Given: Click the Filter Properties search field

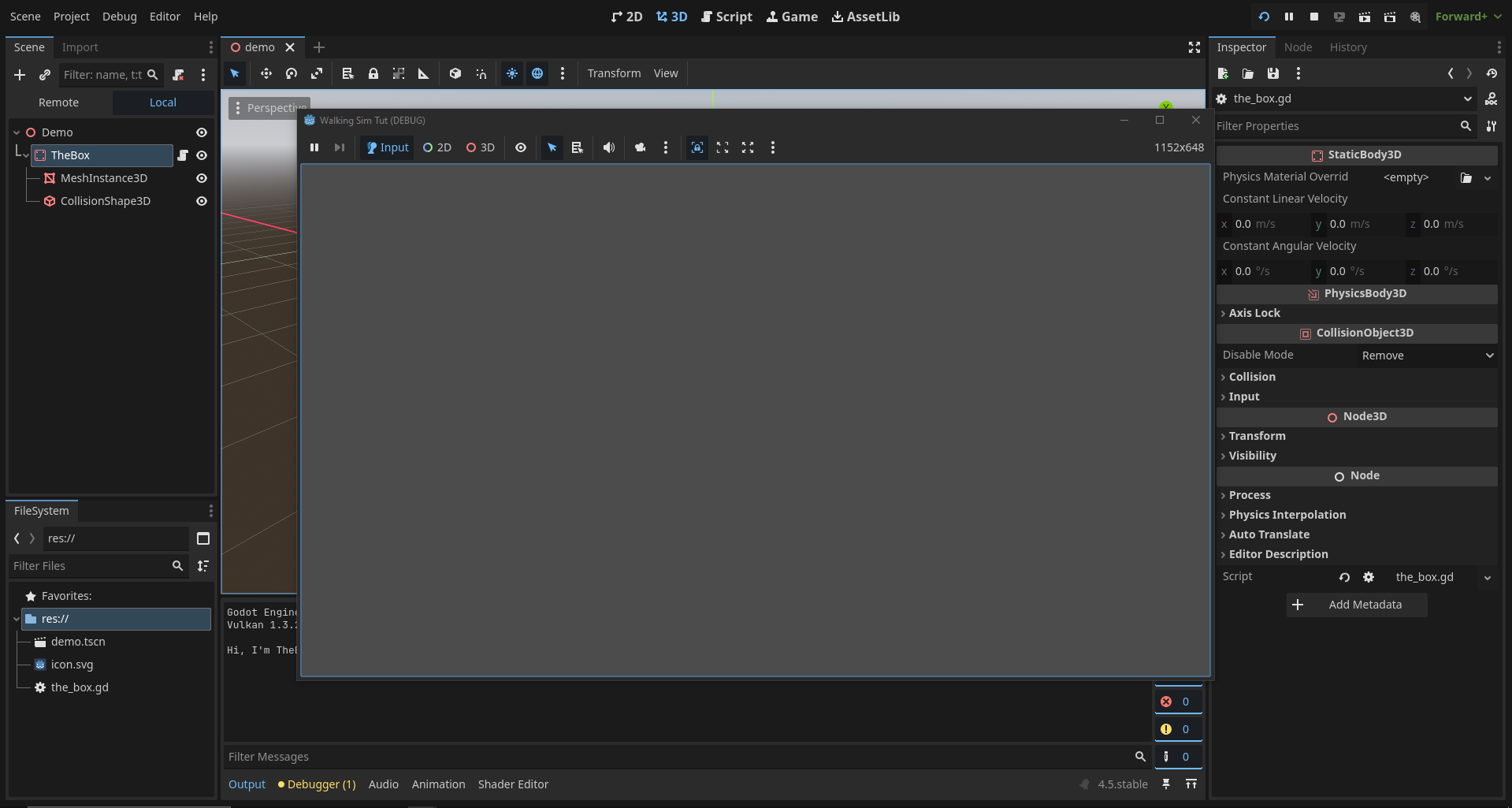Looking at the screenshot, I should pos(1336,126).
